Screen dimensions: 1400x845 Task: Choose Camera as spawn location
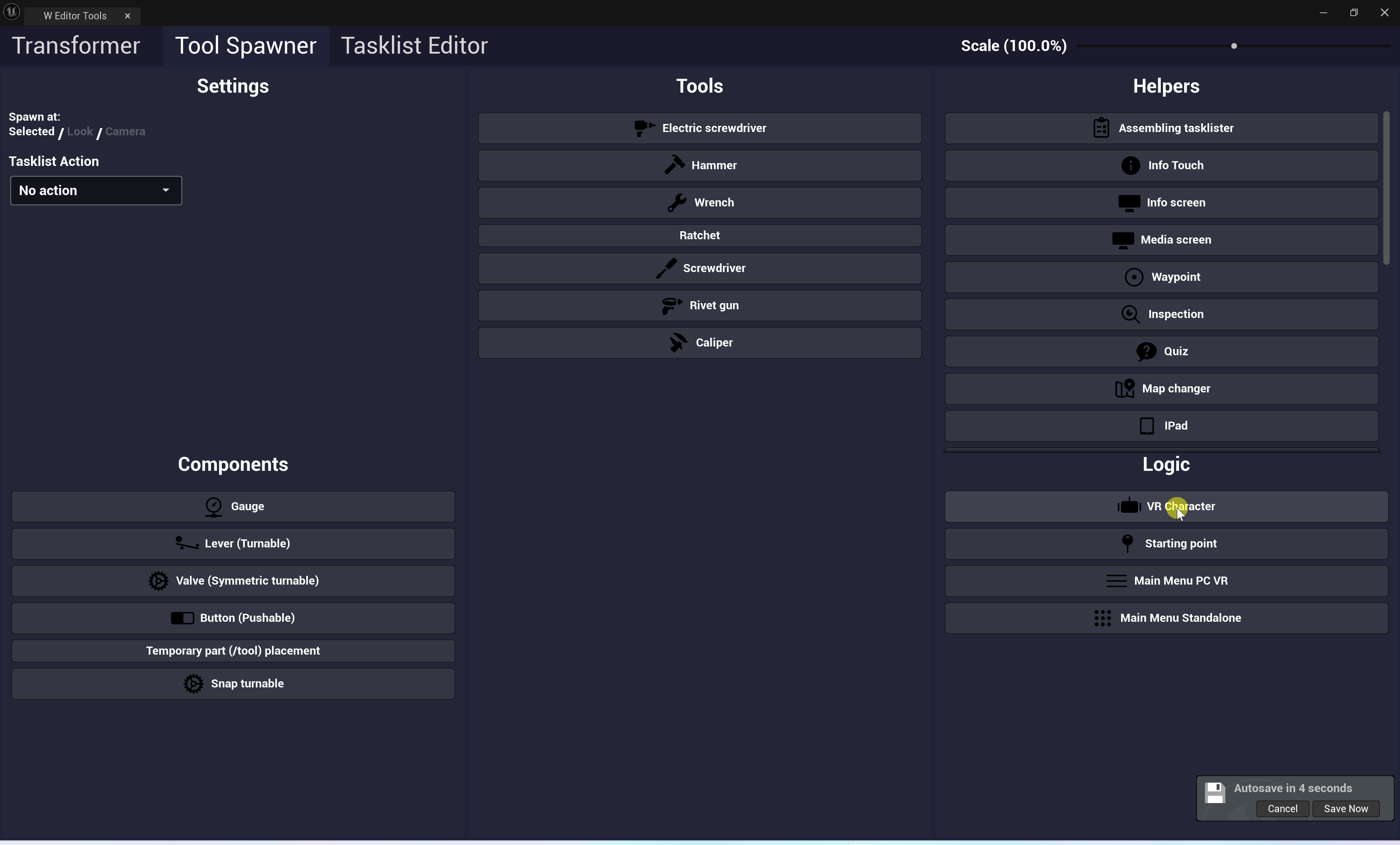(125, 131)
